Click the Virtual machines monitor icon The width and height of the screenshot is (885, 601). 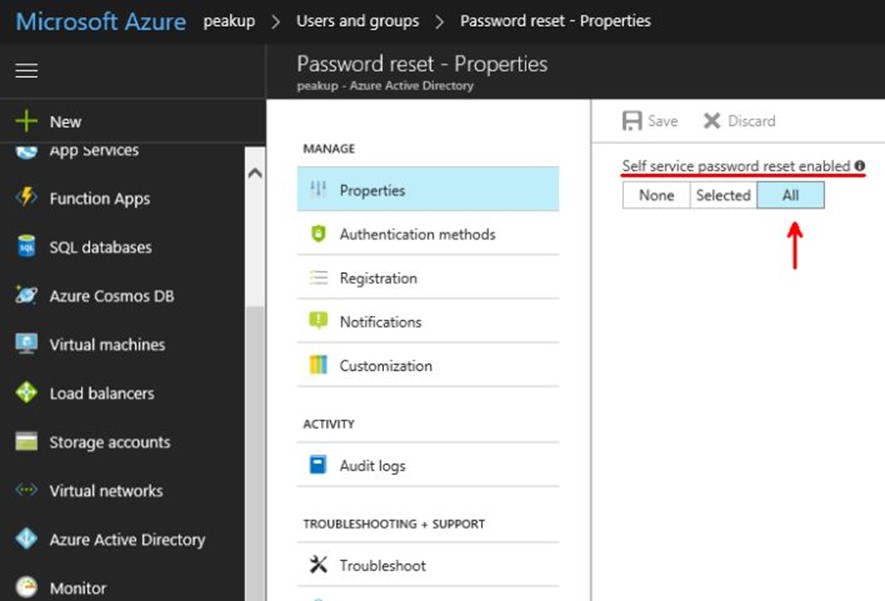click(27, 344)
